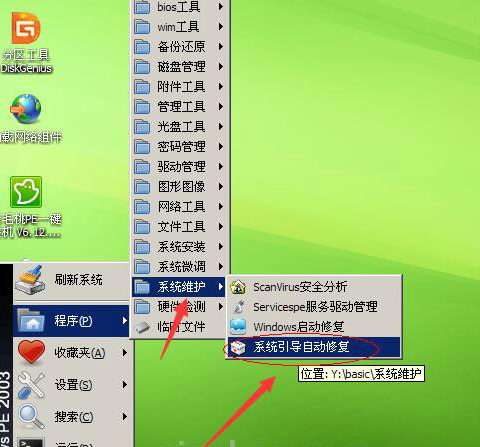
Task: Select the 临时文件 menu entry
Action: coord(179,327)
